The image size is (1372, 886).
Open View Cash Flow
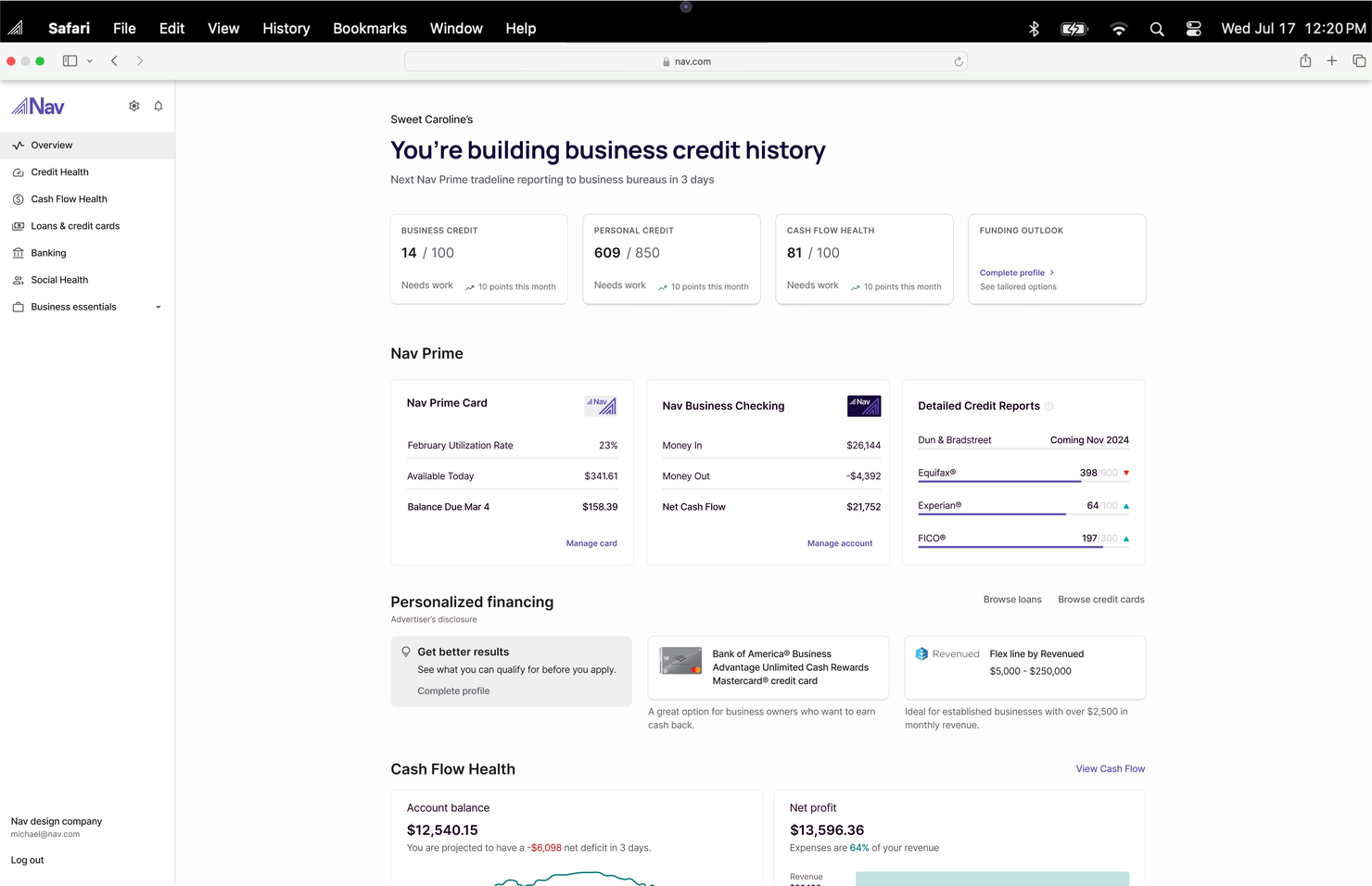click(x=1110, y=768)
